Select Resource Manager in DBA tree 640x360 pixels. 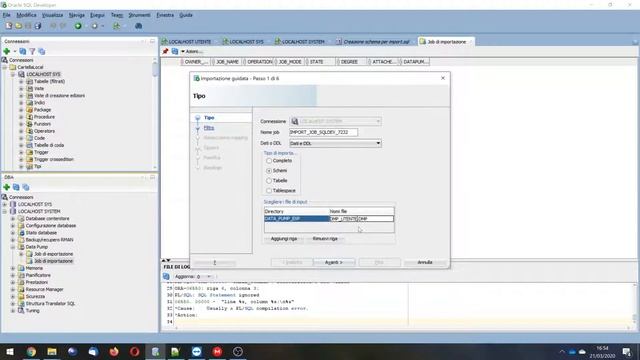point(44,289)
